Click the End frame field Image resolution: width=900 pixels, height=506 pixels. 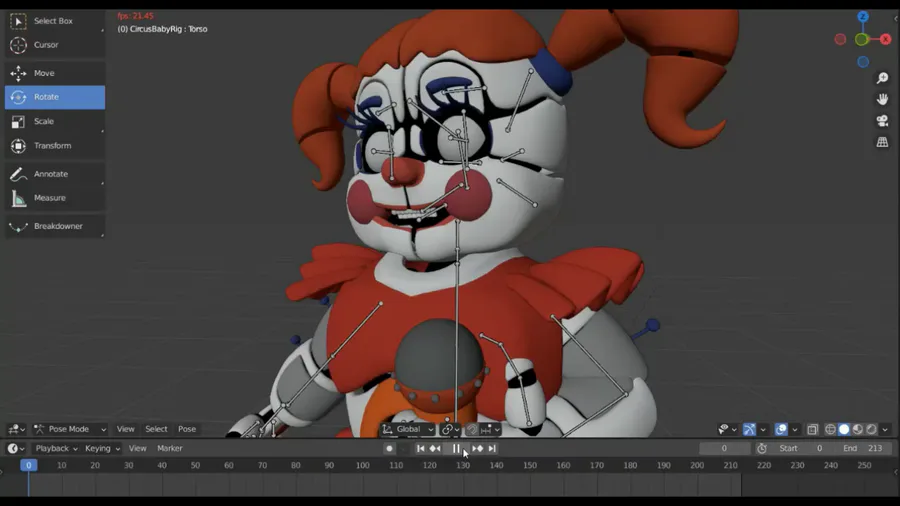pos(863,449)
